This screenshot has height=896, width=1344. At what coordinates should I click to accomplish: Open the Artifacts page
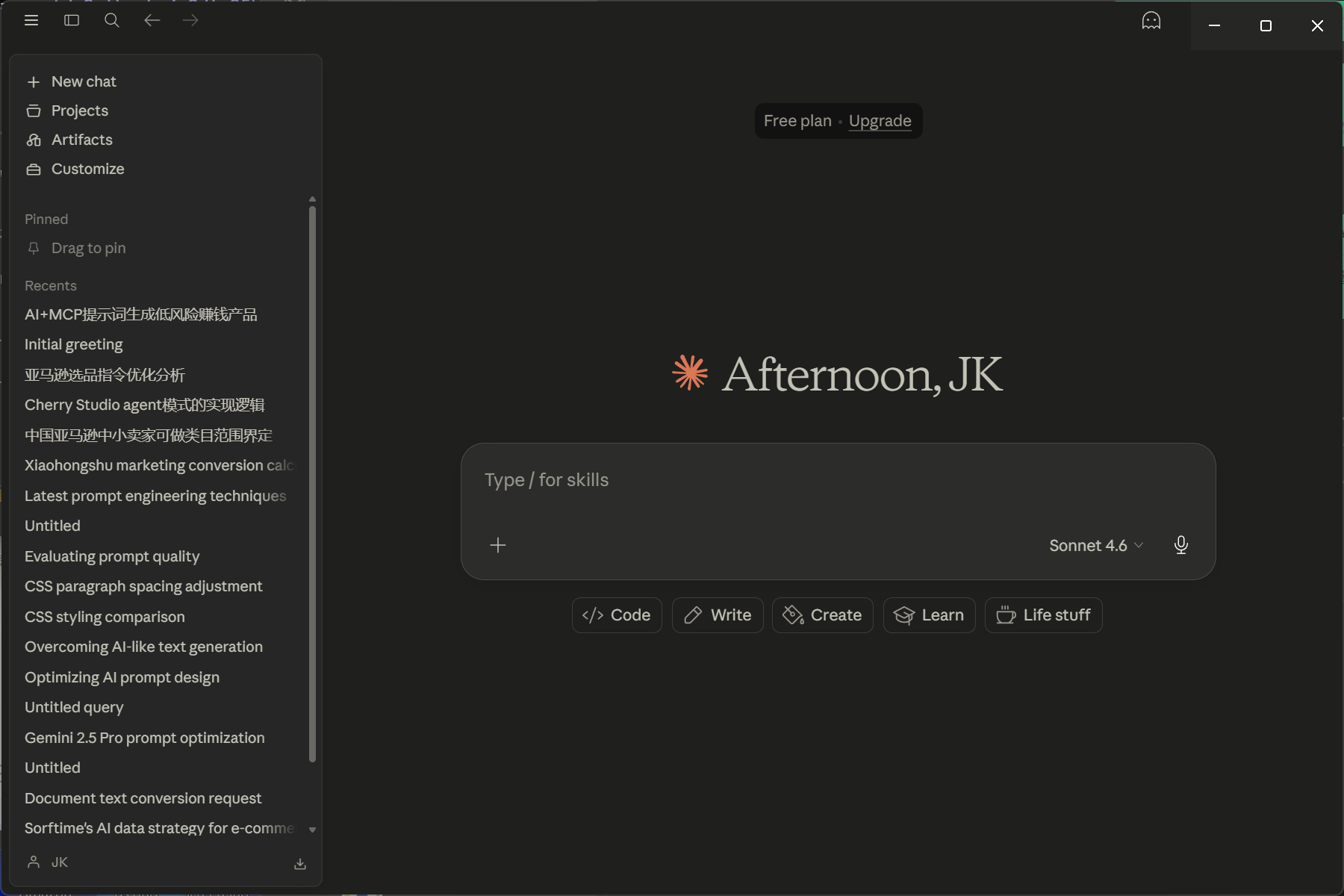pyautogui.click(x=81, y=140)
